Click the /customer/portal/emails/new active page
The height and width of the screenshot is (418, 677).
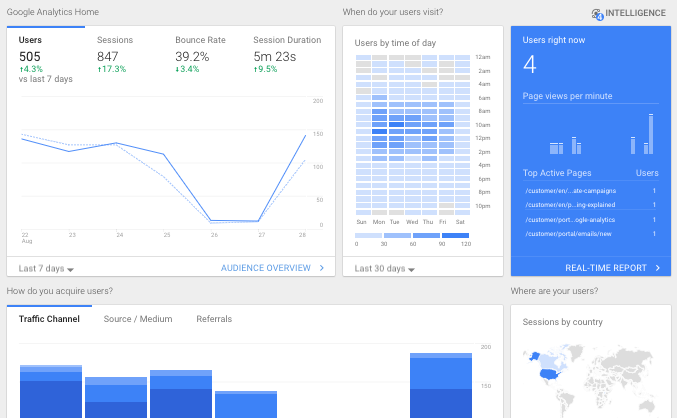click(x=568, y=234)
